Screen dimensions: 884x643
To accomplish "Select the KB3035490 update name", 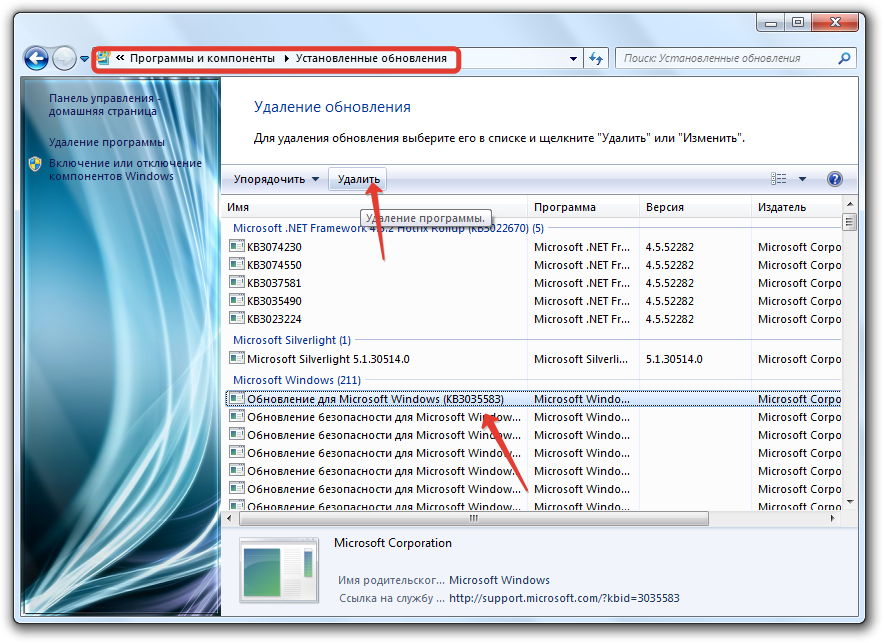I will coord(274,301).
